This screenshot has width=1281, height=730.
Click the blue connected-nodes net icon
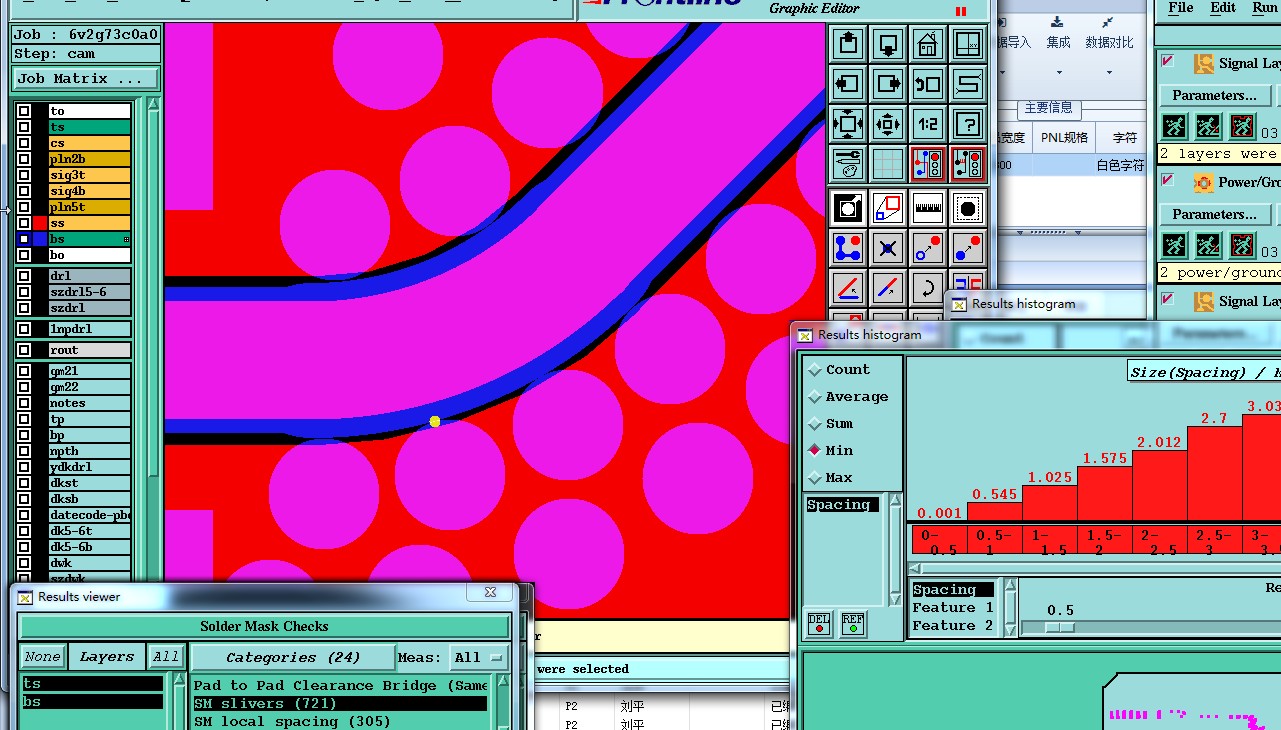point(848,248)
